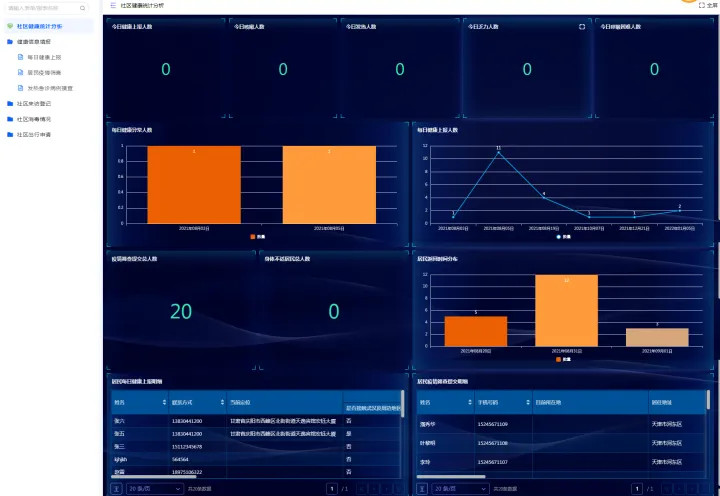The image size is (720, 496).
Task: Click the vertical scrollbar of the right table
Action: (x=708, y=400)
